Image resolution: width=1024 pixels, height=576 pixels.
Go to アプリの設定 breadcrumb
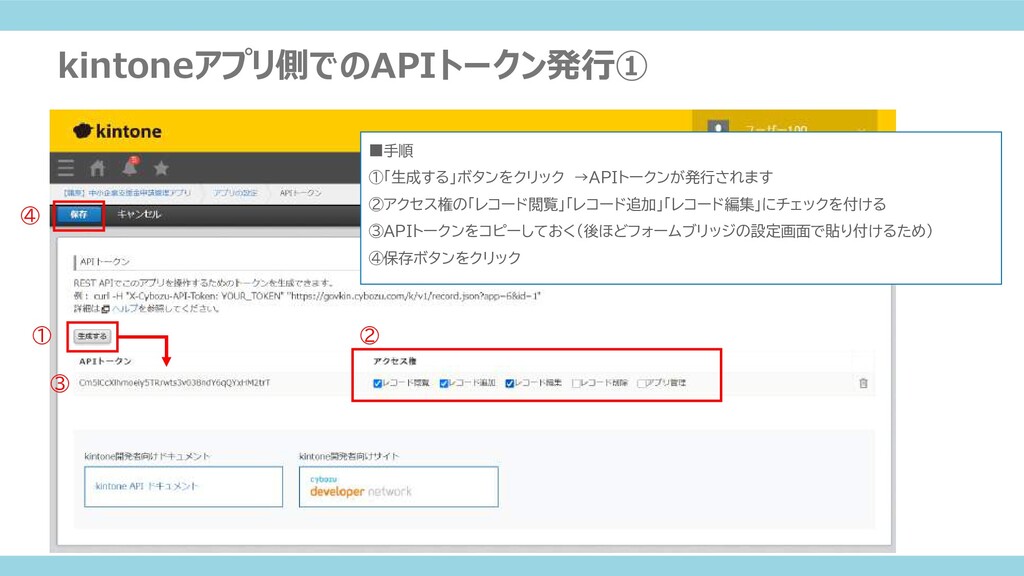click(235, 193)
